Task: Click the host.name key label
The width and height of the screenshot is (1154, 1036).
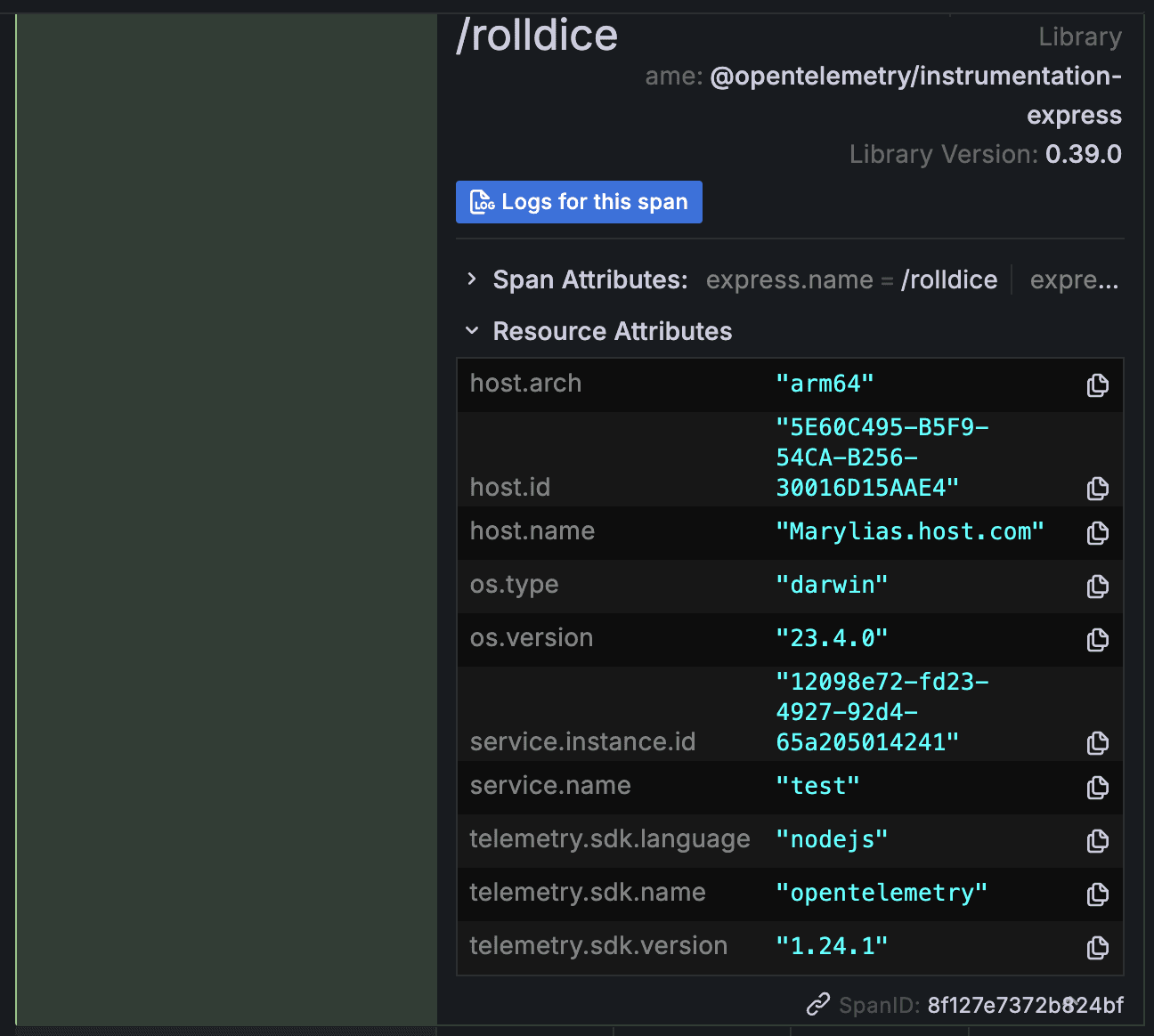Action: (532, 531)
